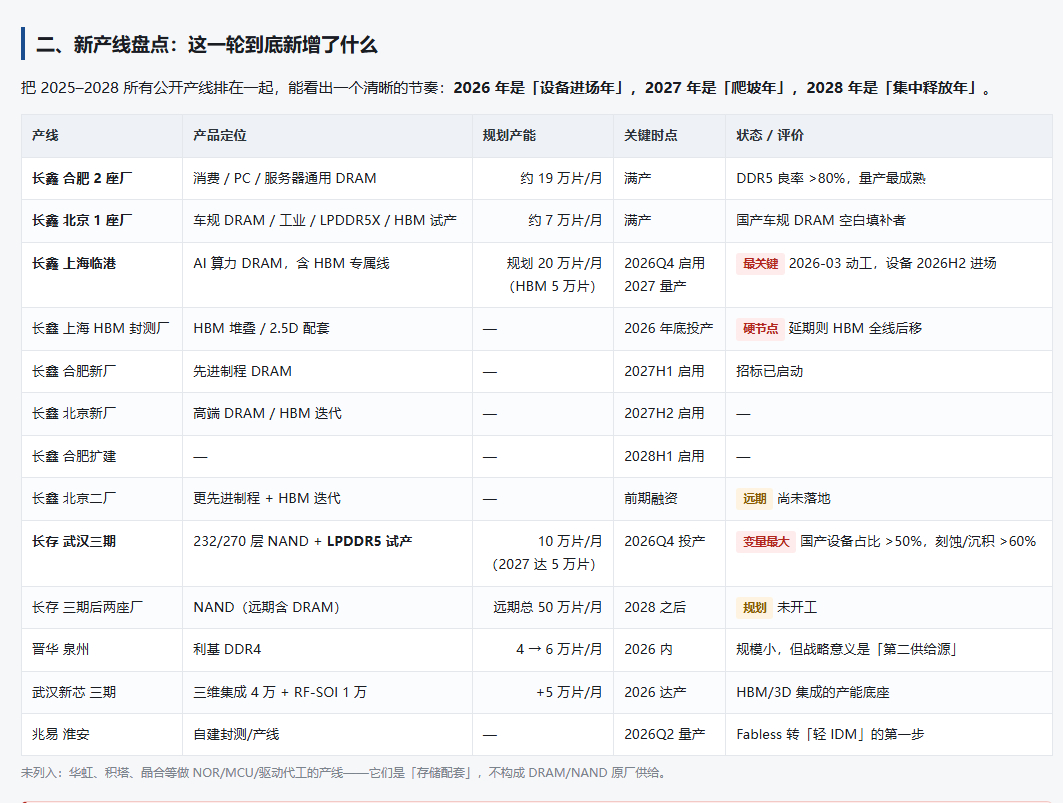Screen dimensions: 1063x803
Task: Click the red '变量最大' tag
Action: (x=766, y=542)
